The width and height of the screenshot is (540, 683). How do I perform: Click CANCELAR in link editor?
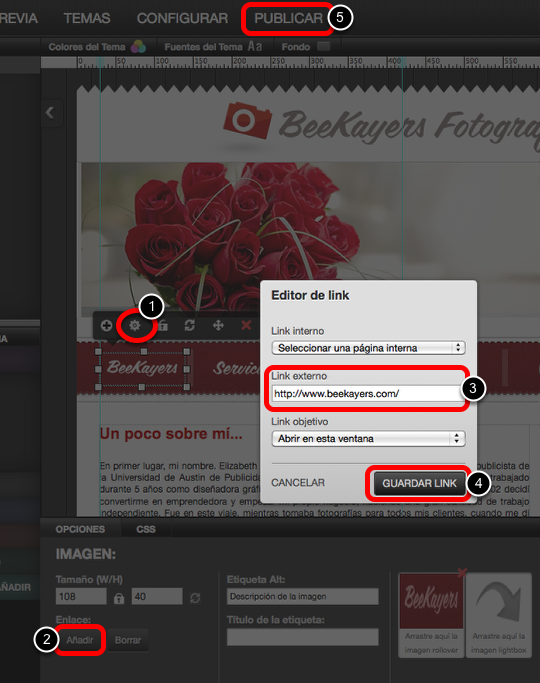click(x=298, y=483)
